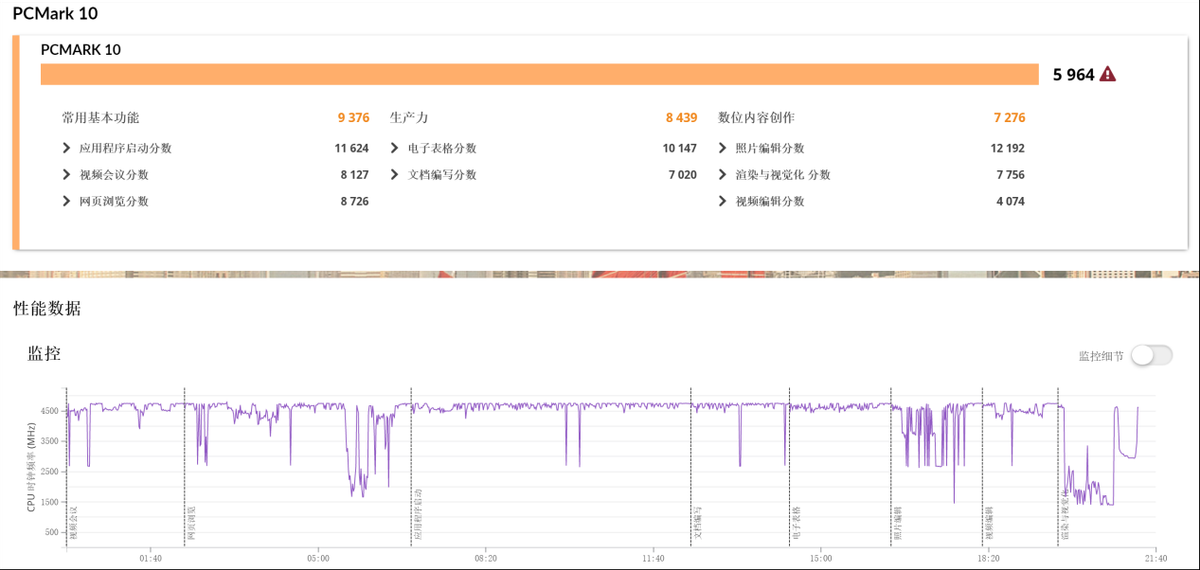1200x570 pixels.
Task: Click the 4500 y-axis tick label
Action: (x=50, y=410)
